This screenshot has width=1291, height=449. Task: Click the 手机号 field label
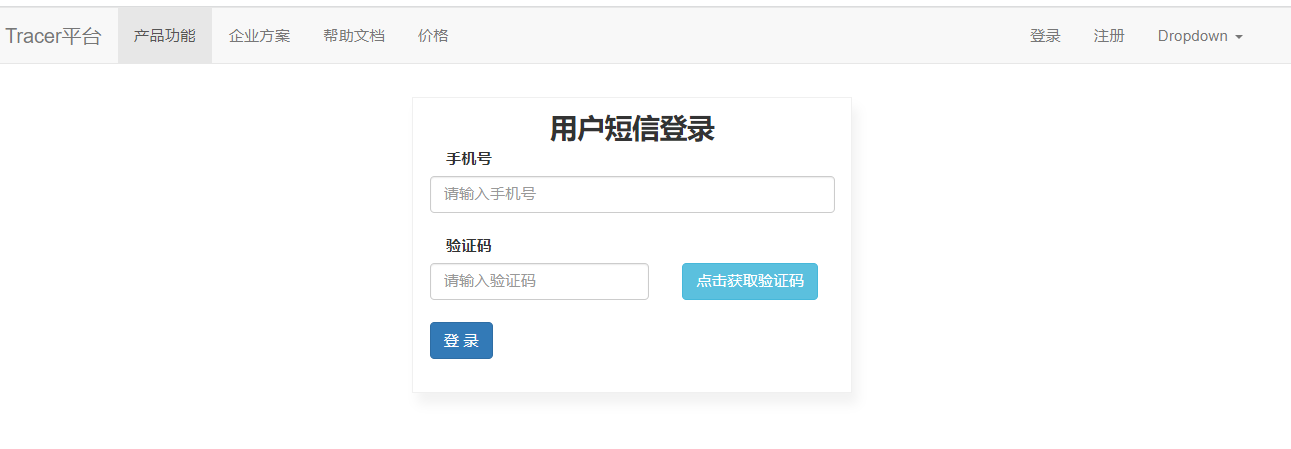click(468, 159)
